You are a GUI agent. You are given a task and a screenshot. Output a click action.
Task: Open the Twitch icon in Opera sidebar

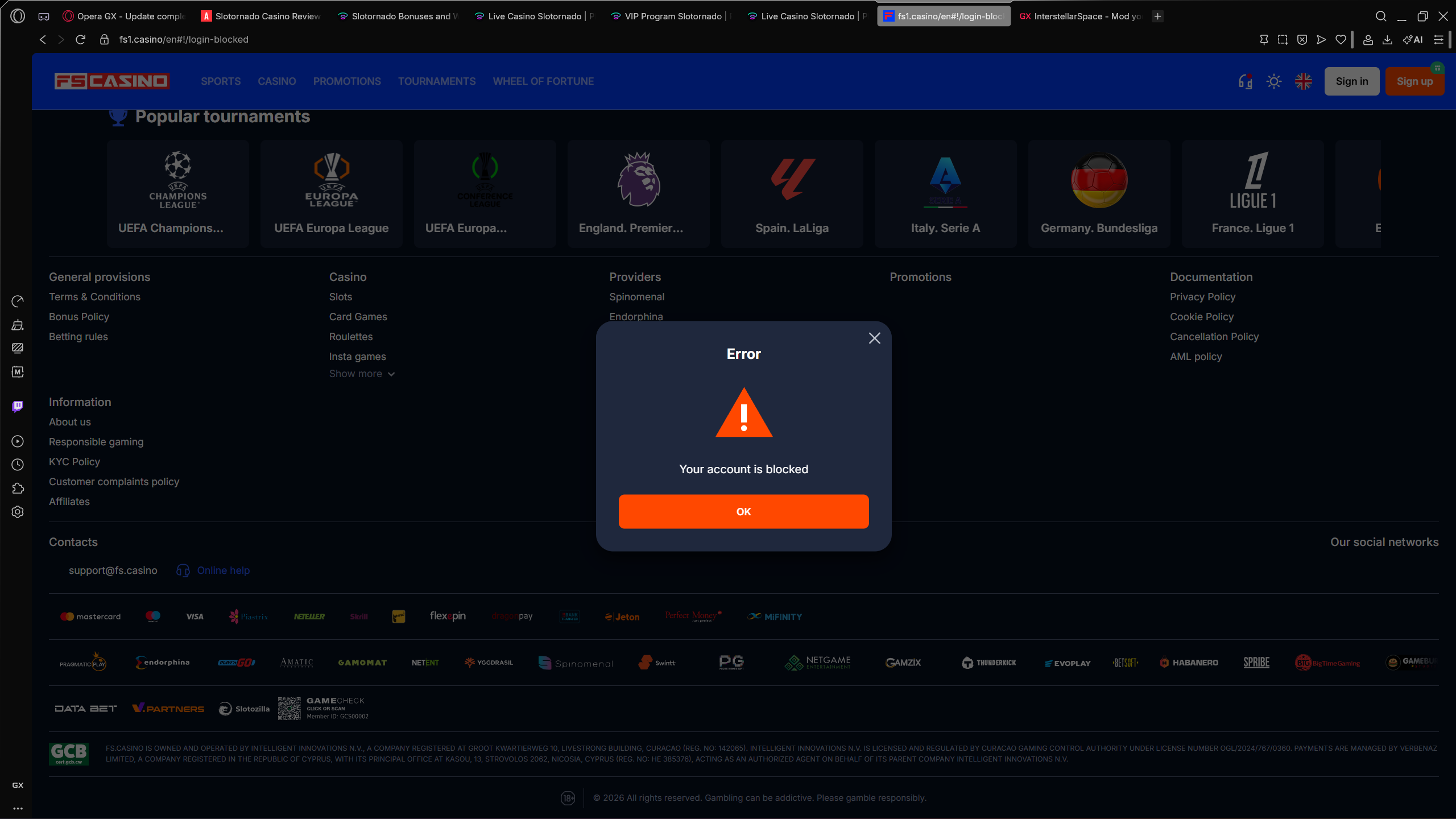(x=18, y=406)
